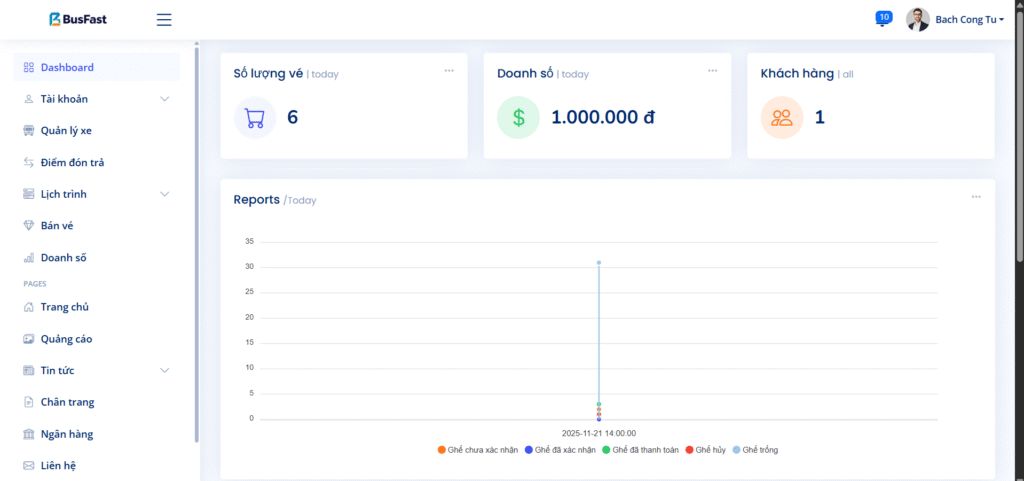Click the green dollar sign icon
This screenshot has height=481, width=1024.
518,117
